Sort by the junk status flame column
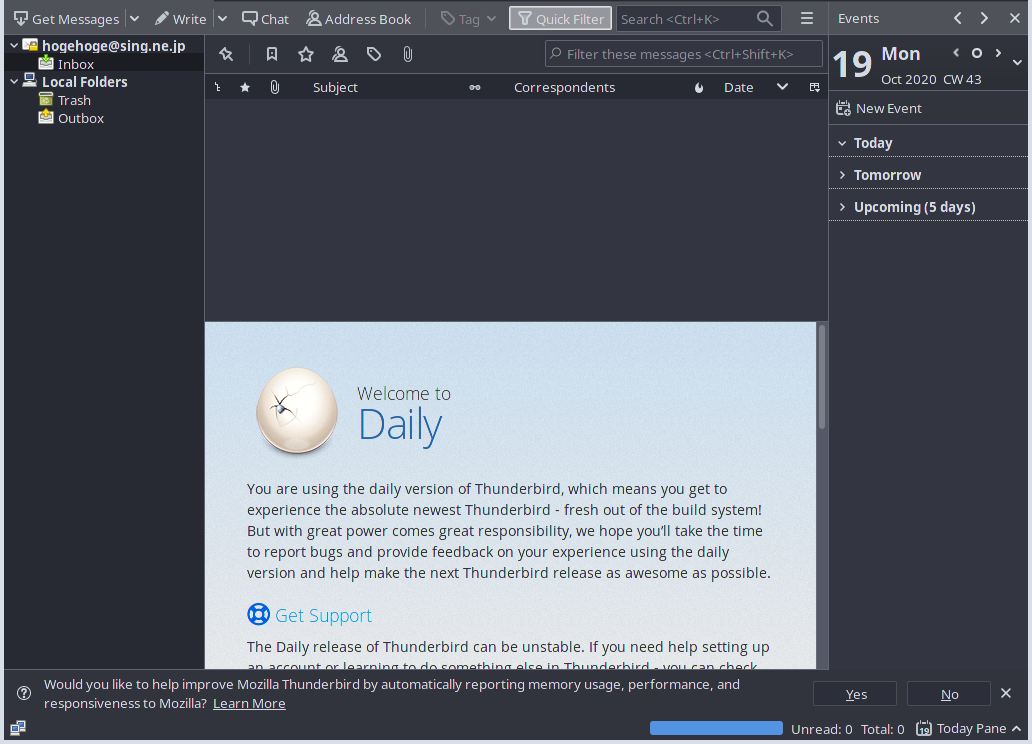The image size is (1032, 744). tap(699, 88)
